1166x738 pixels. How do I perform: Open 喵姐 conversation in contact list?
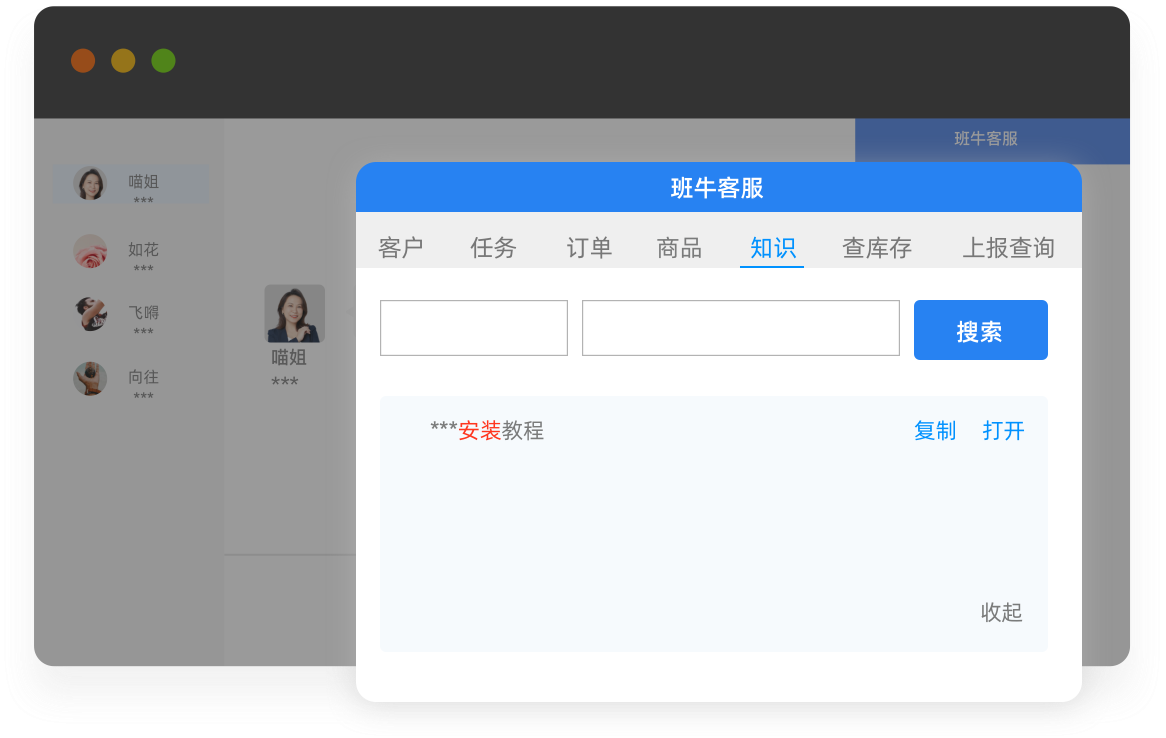pyautogui.click(x=131, y=184)
